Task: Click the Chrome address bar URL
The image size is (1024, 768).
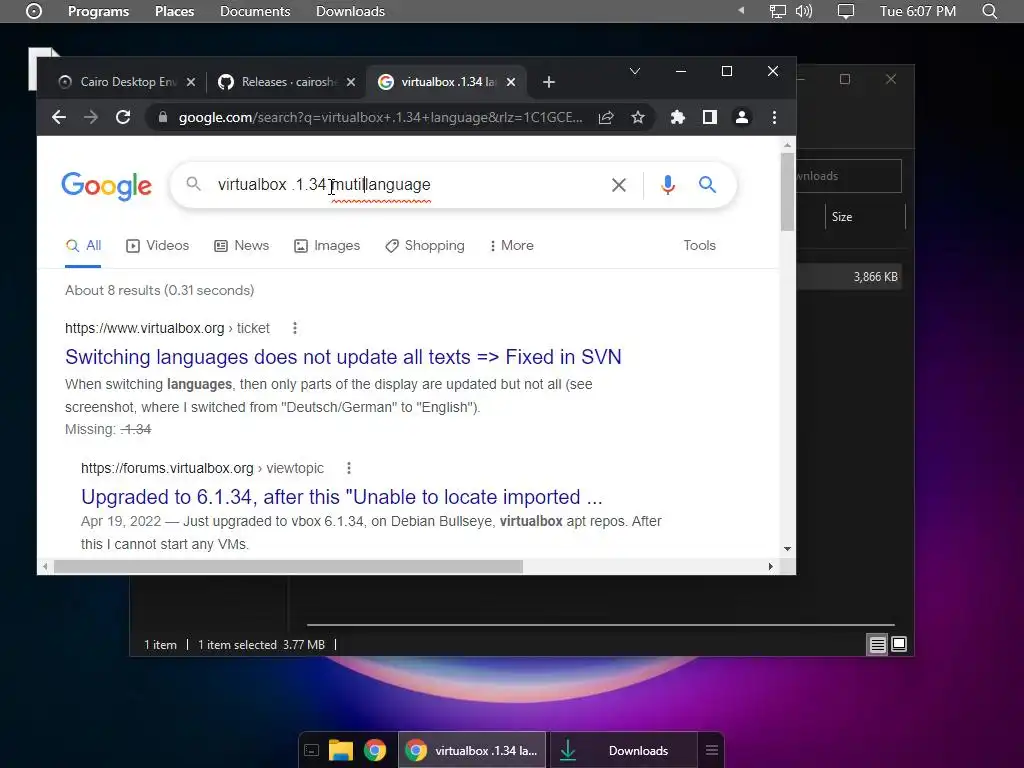Action: coord(380,118)
